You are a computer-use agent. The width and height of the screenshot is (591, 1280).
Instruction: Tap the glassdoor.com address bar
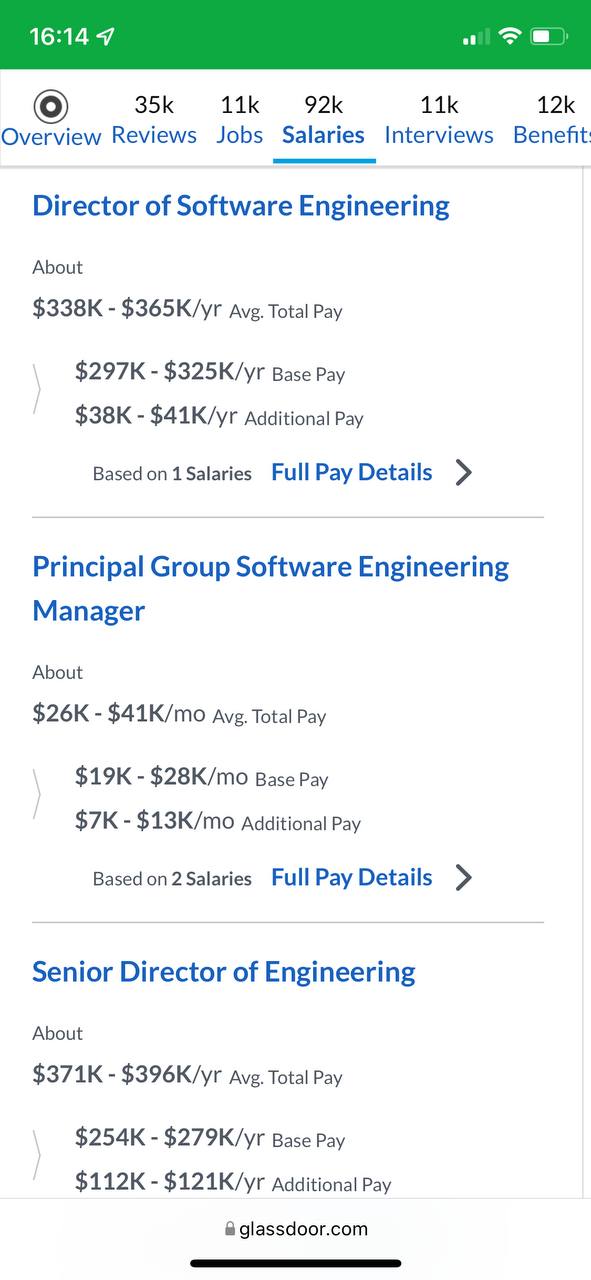pos(296,1229)
